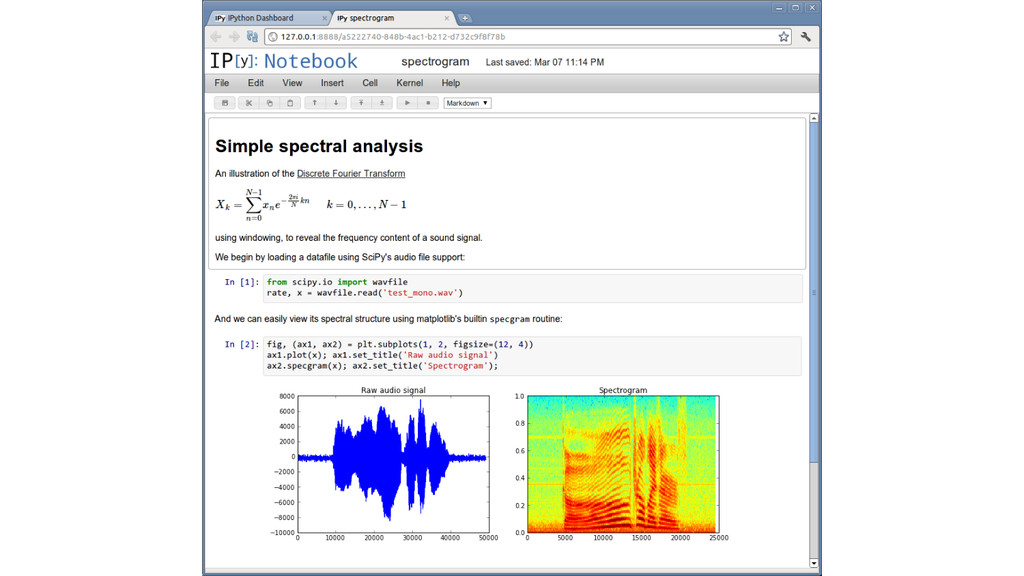Interrupt the kernel with the stop icon
The image size is (1024, 576).
(x=428, y=103)
